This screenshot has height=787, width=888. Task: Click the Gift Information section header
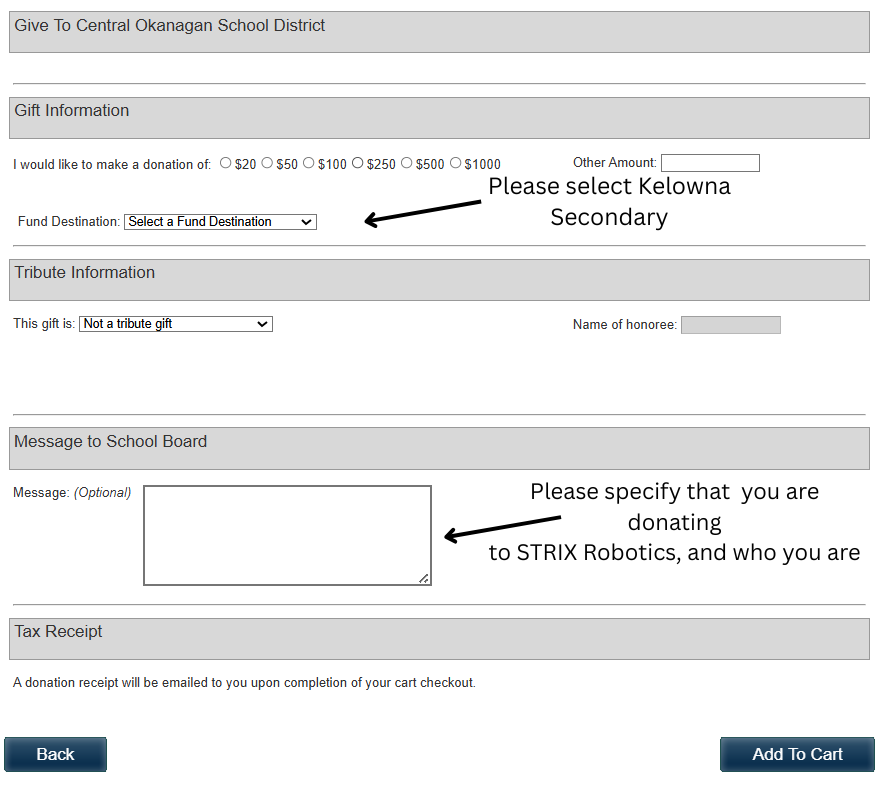pyautogui.click(x=439, y=117)
